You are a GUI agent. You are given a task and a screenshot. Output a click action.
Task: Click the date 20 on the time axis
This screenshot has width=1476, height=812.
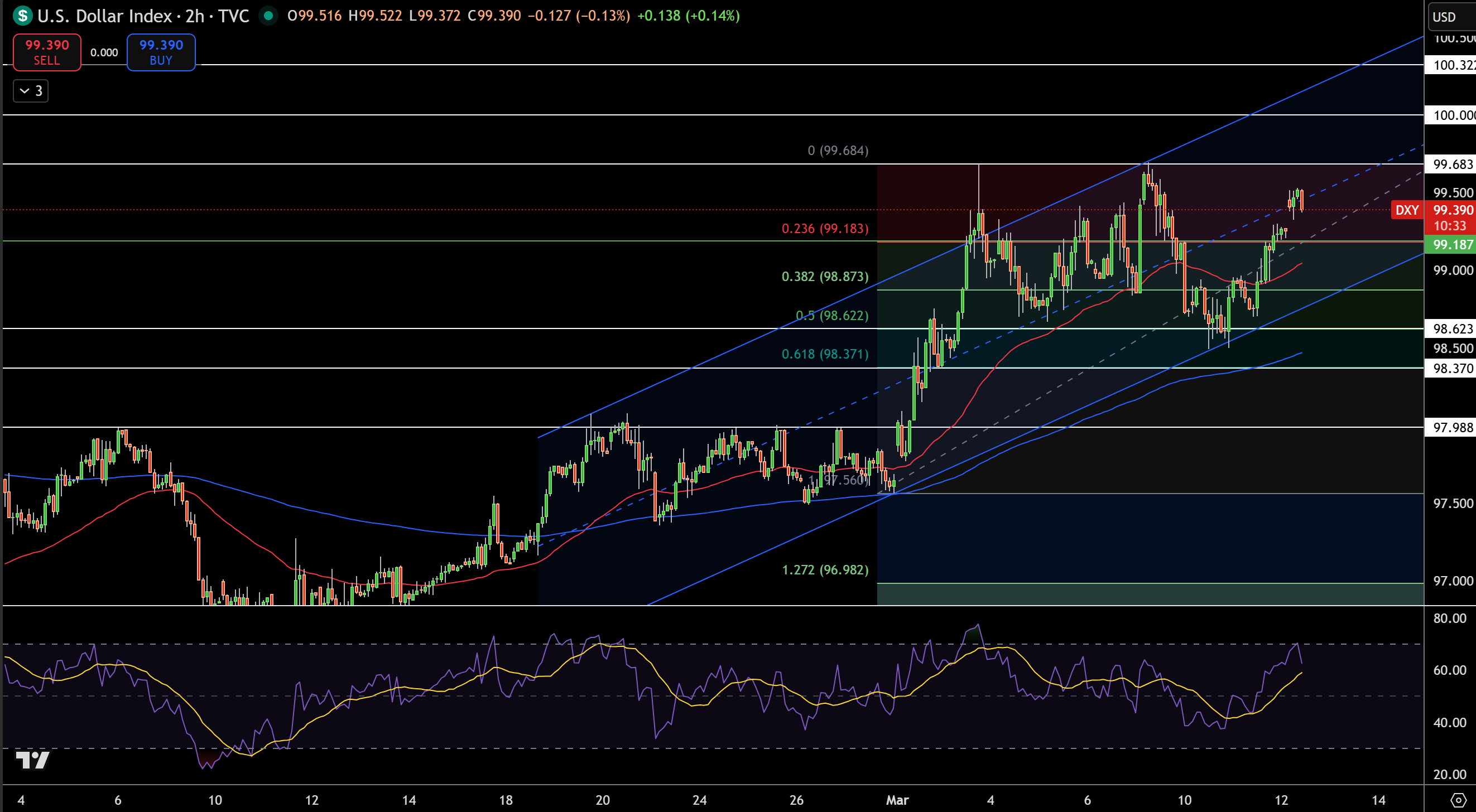click(603, 800)
